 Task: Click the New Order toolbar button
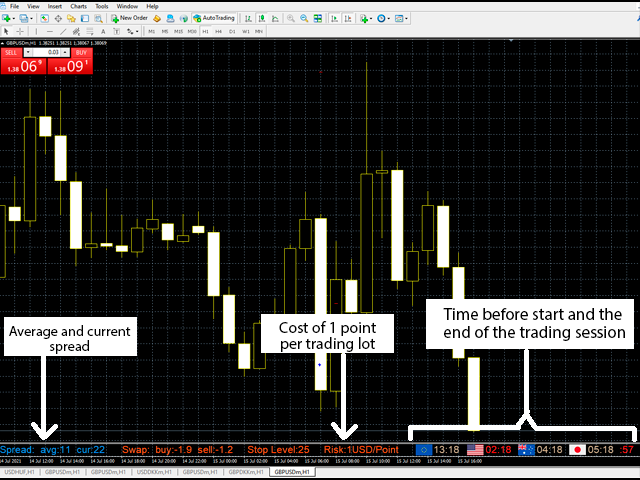pos(129,18)
